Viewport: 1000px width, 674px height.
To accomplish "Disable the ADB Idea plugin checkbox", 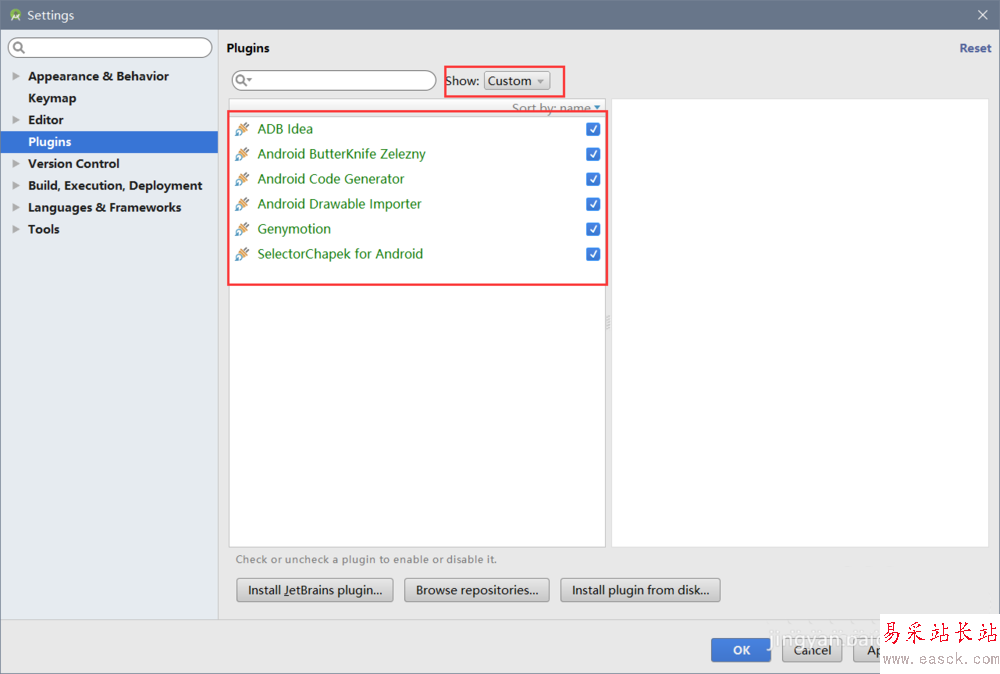I will [x=593, y=129].
